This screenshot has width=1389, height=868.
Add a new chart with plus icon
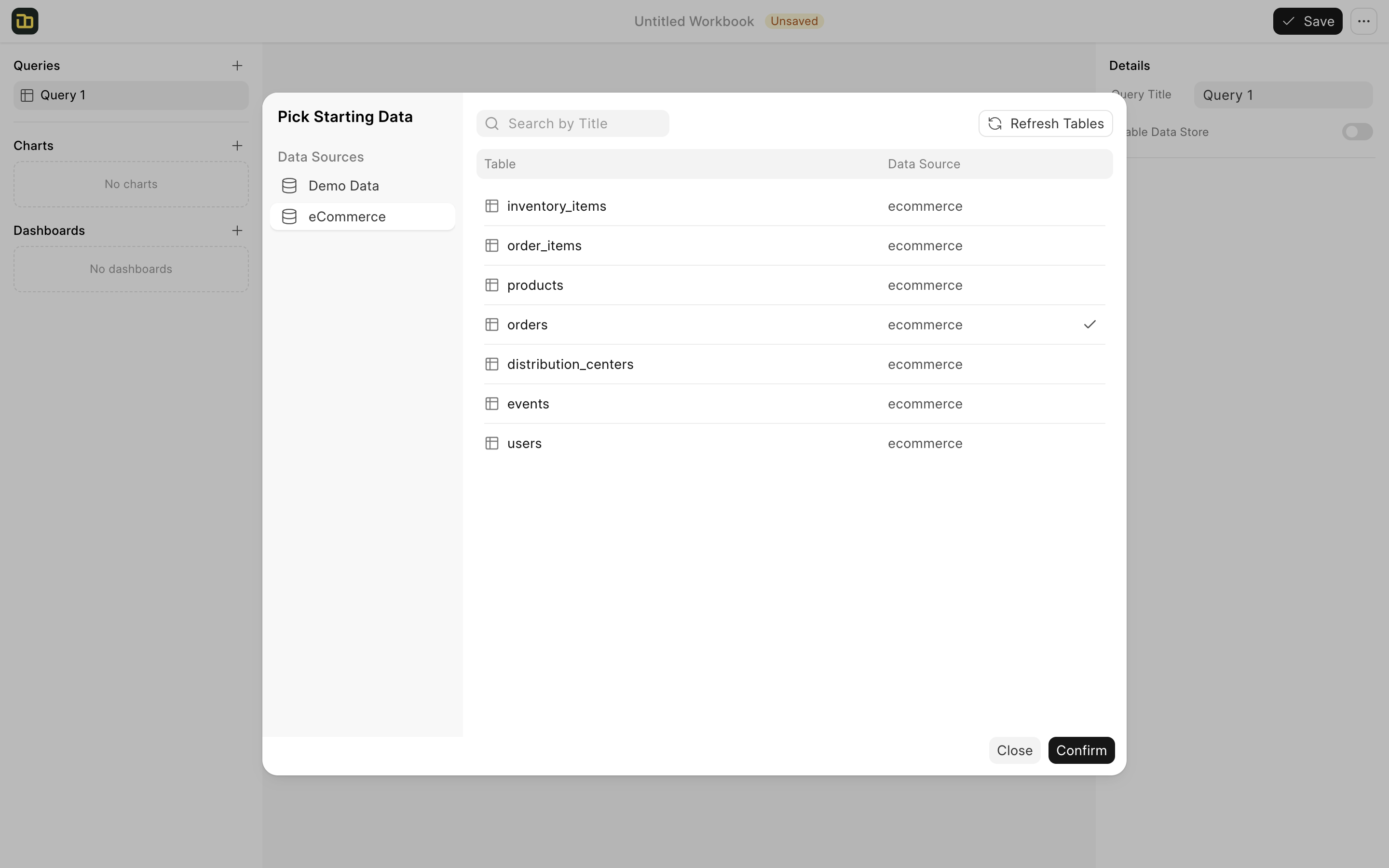(237, 146)
